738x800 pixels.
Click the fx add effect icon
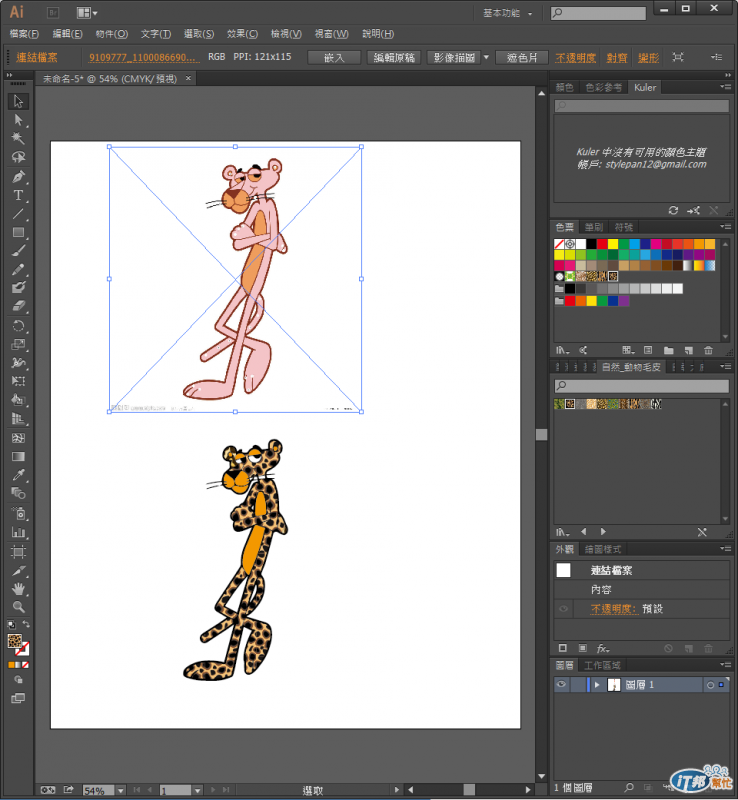603,648
